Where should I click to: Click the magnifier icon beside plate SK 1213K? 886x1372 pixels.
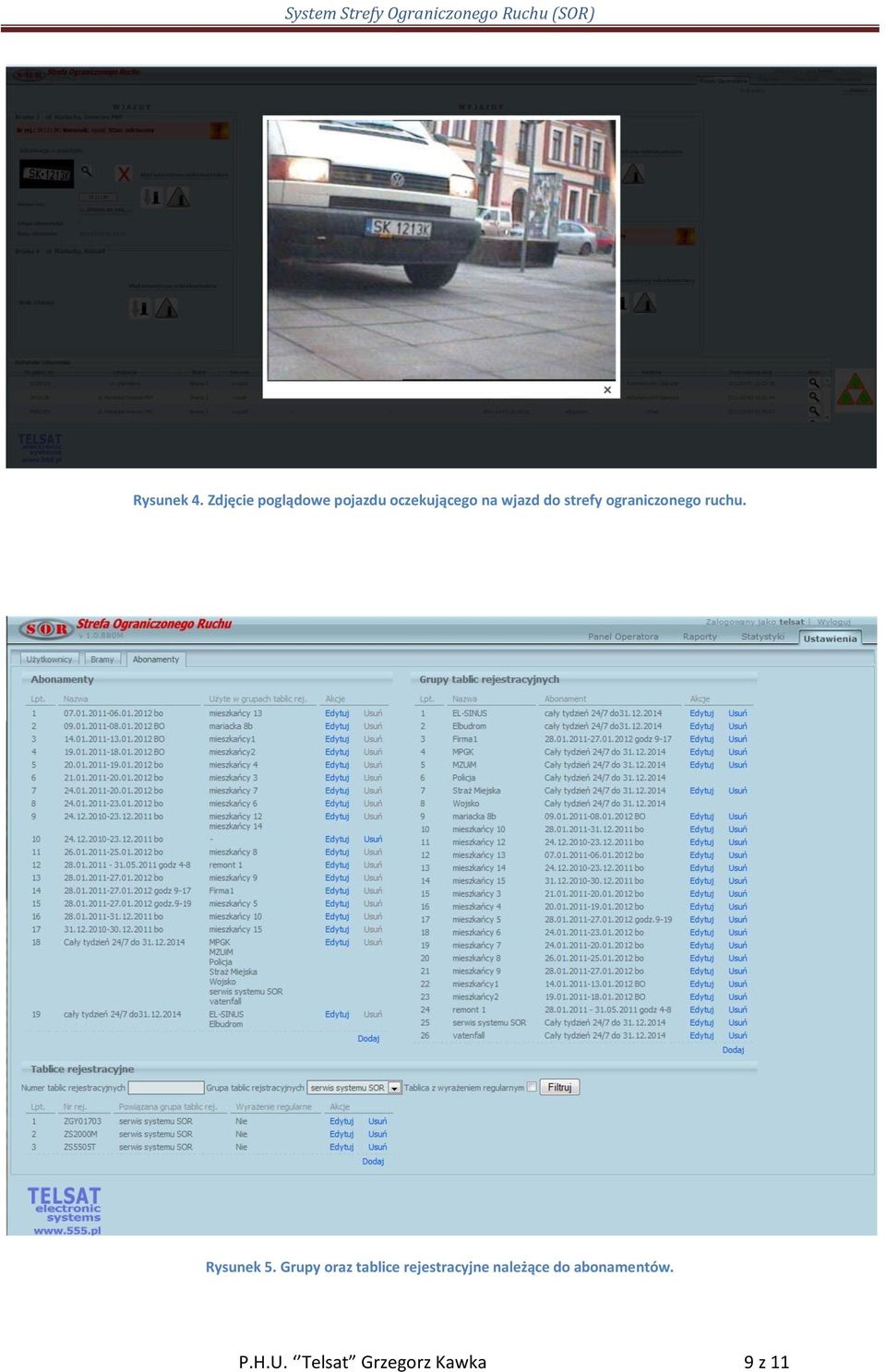click(x=86, y=171)
